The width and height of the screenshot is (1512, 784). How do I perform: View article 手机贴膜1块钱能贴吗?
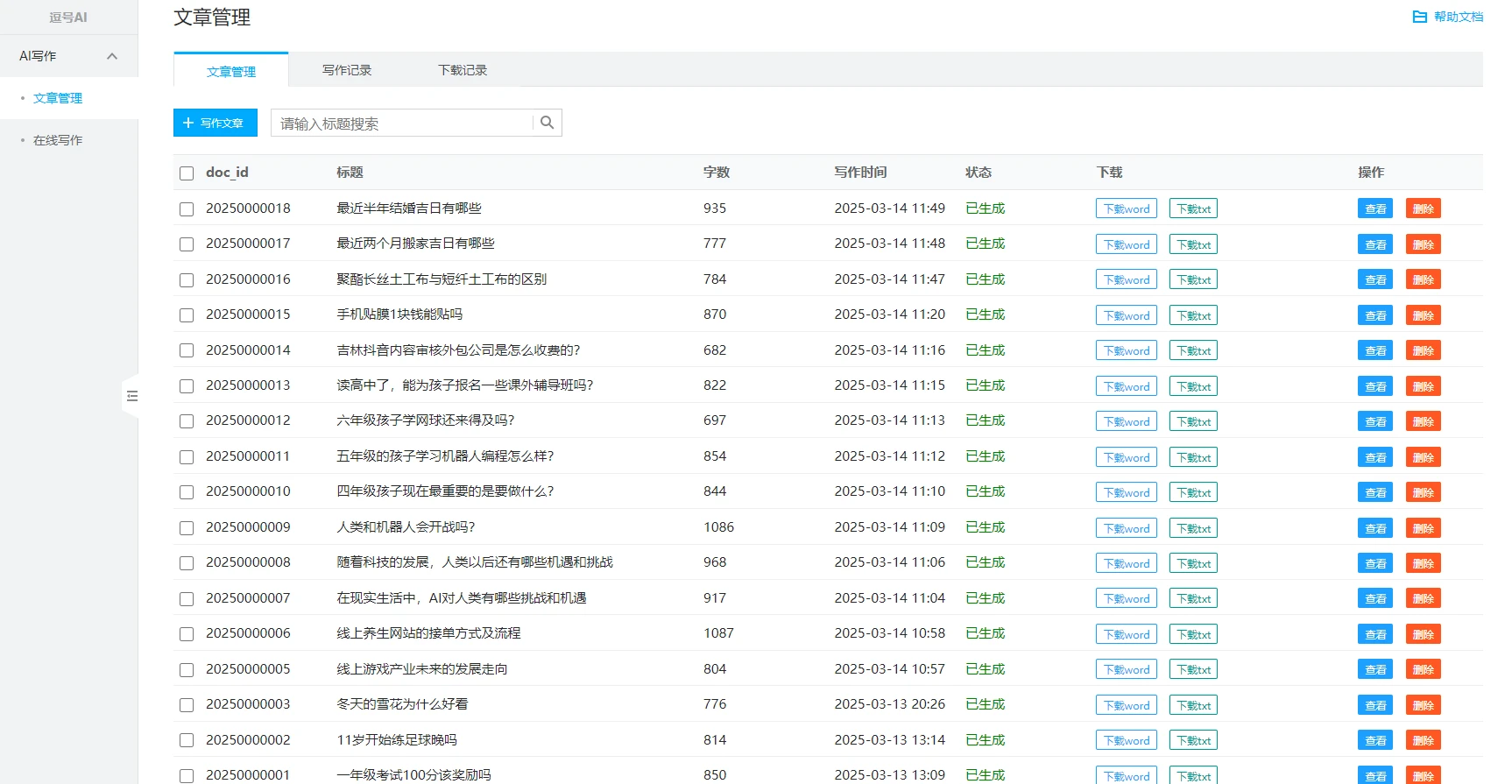(x=1375, y=315)
